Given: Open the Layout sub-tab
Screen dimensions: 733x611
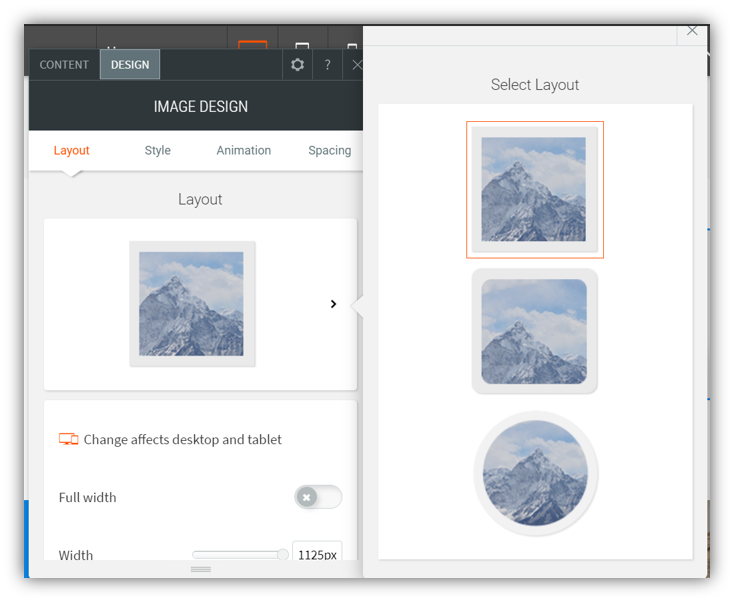Looking at the screenshot, I should (71, 151).
